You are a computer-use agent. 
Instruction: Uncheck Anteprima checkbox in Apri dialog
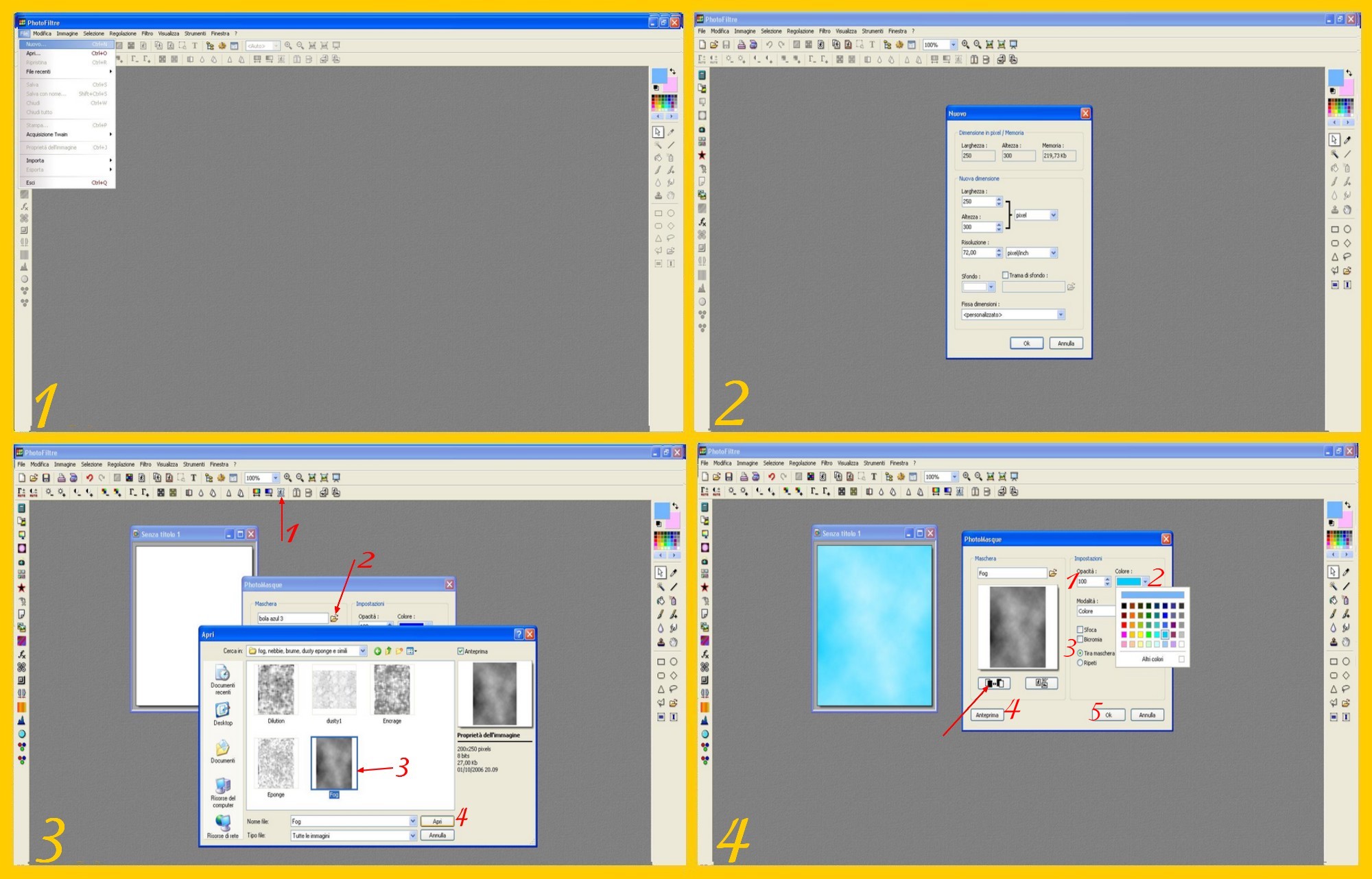[x=461, y=651]
